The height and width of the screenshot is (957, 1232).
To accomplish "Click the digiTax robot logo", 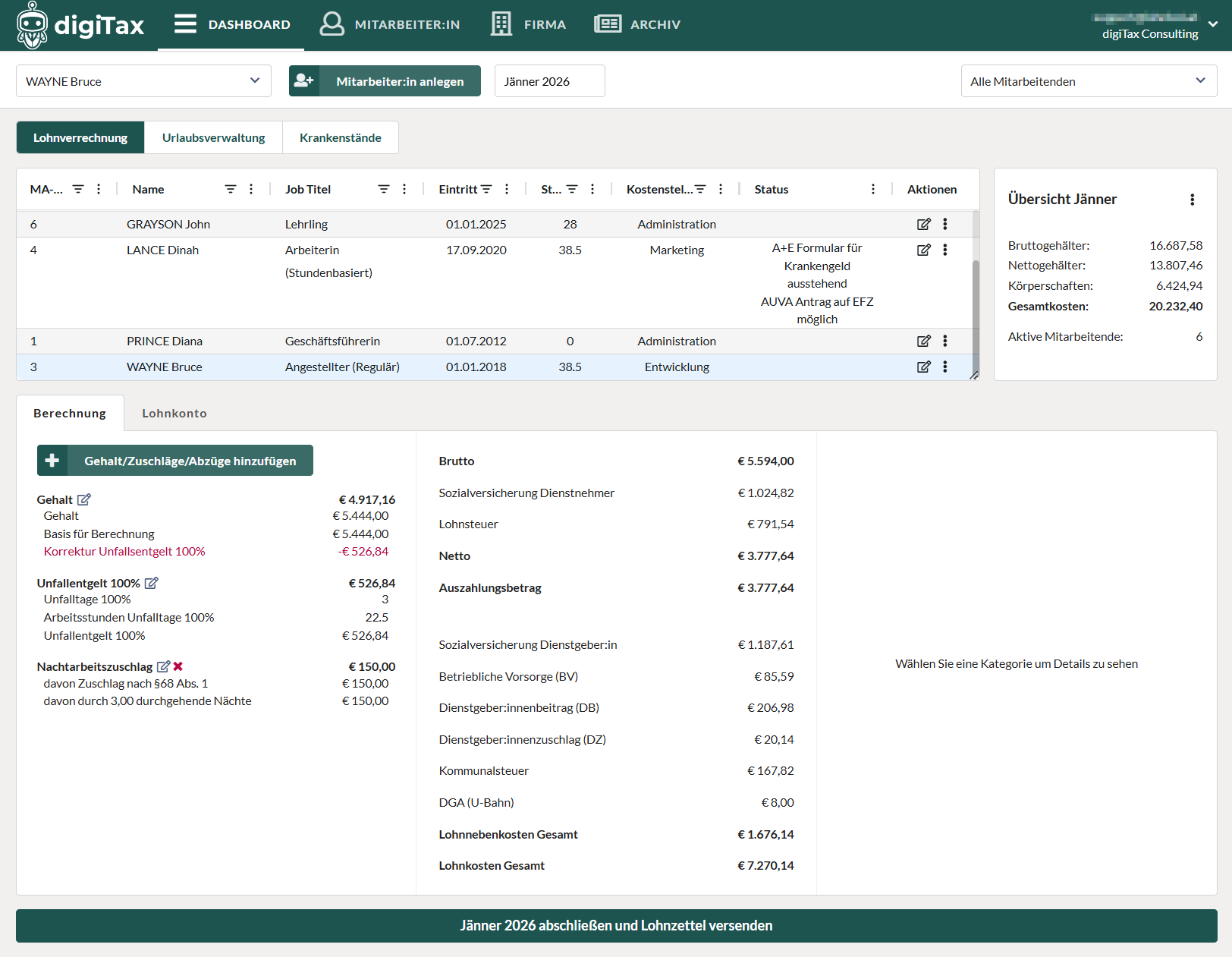I will tap(32, 25).
